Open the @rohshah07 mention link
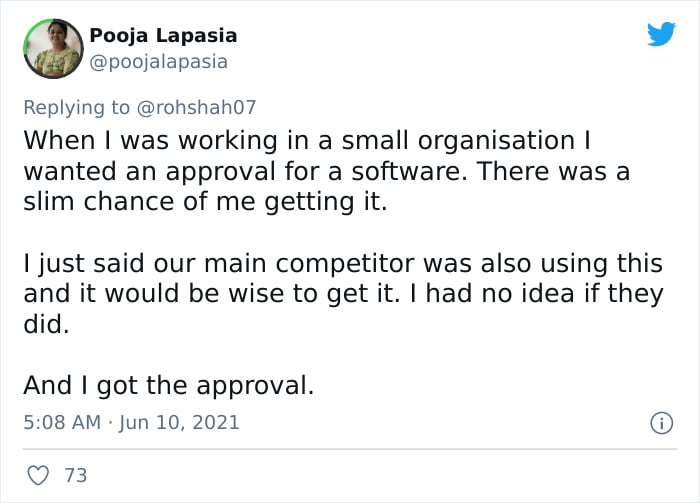This screenshot has height=503, width=700. [196, 108]
